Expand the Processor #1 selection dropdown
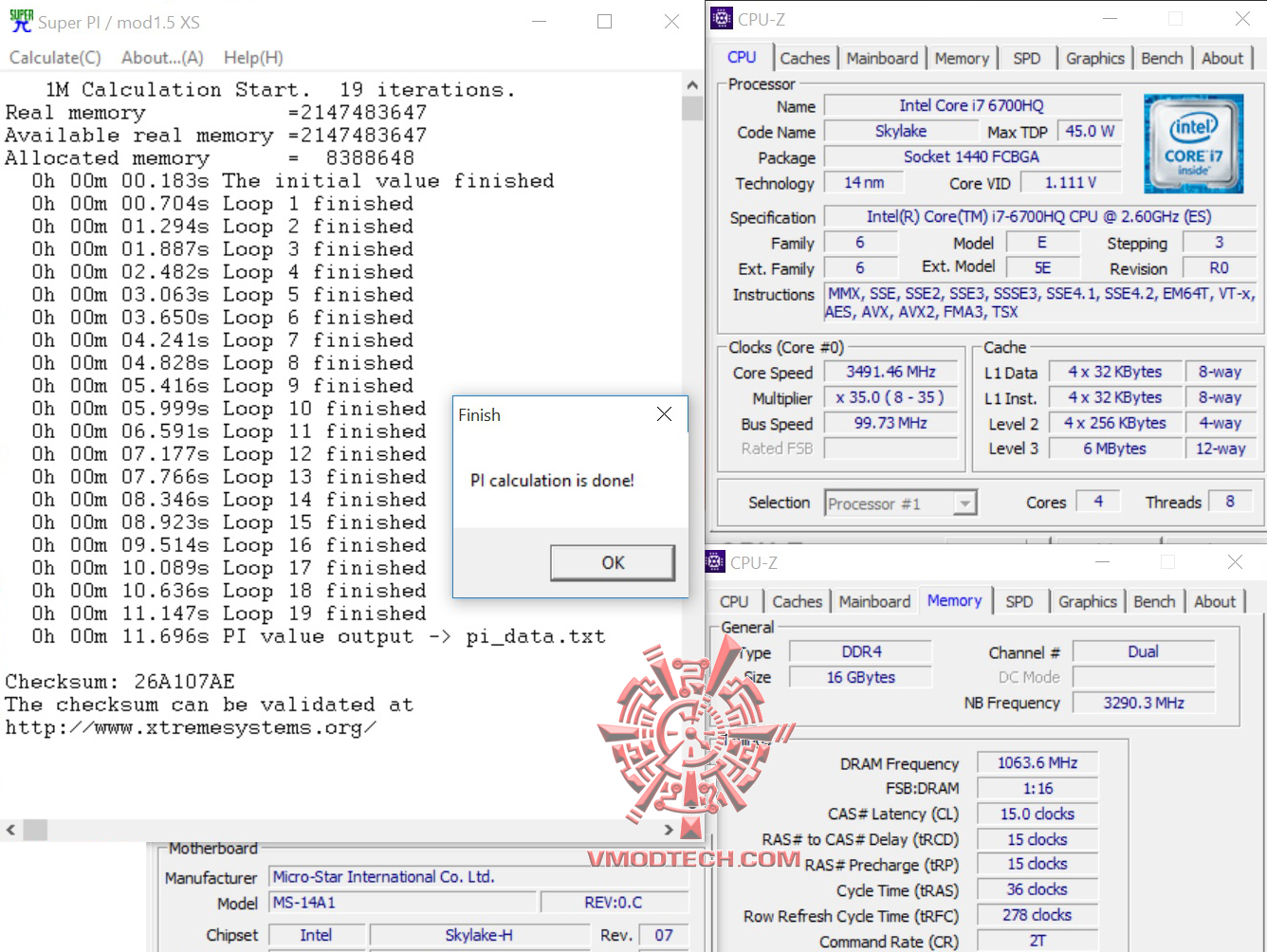 click(964, 503)
